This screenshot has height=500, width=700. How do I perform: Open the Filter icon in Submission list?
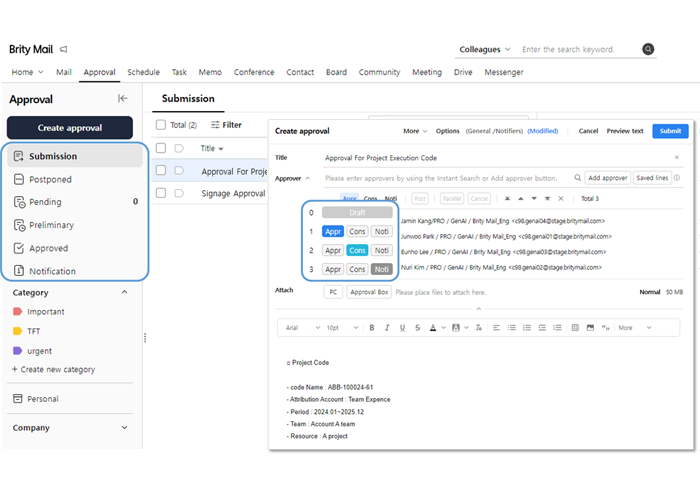click(226, 125)
